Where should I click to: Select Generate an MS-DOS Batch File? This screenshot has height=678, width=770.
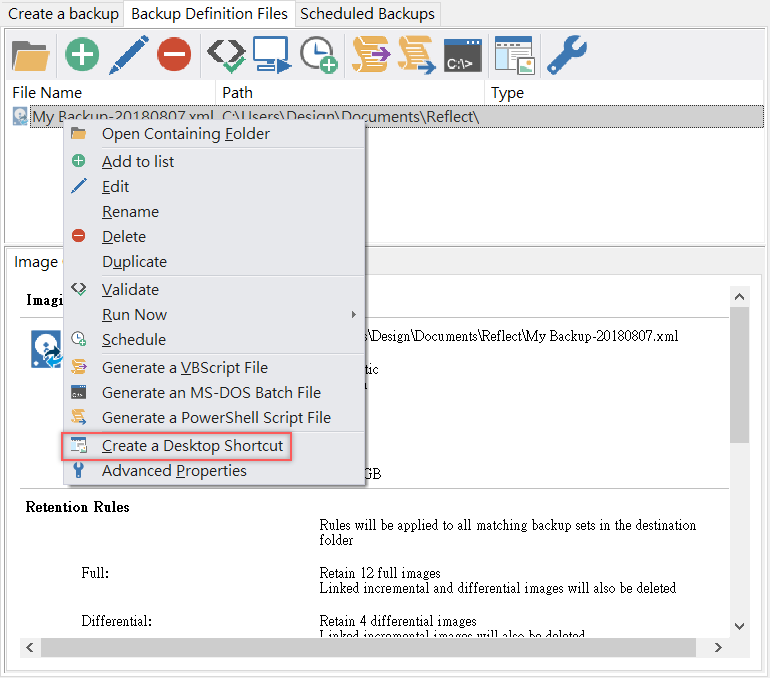[214, 393]
